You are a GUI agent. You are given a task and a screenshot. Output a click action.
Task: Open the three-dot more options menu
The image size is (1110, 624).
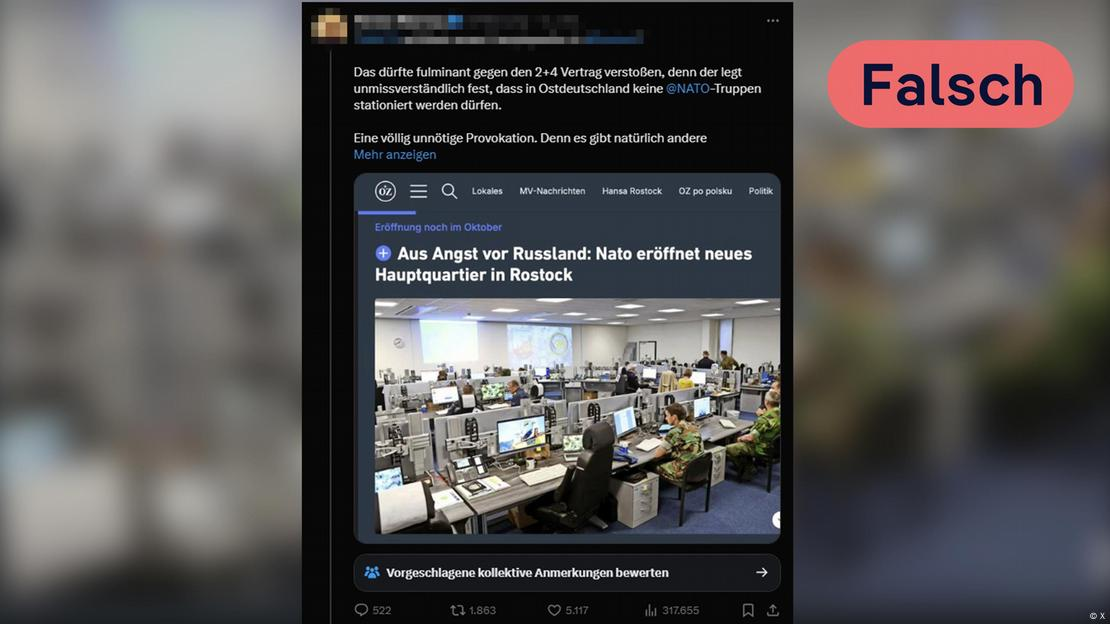pyautogui.click(x=772, y=21)
